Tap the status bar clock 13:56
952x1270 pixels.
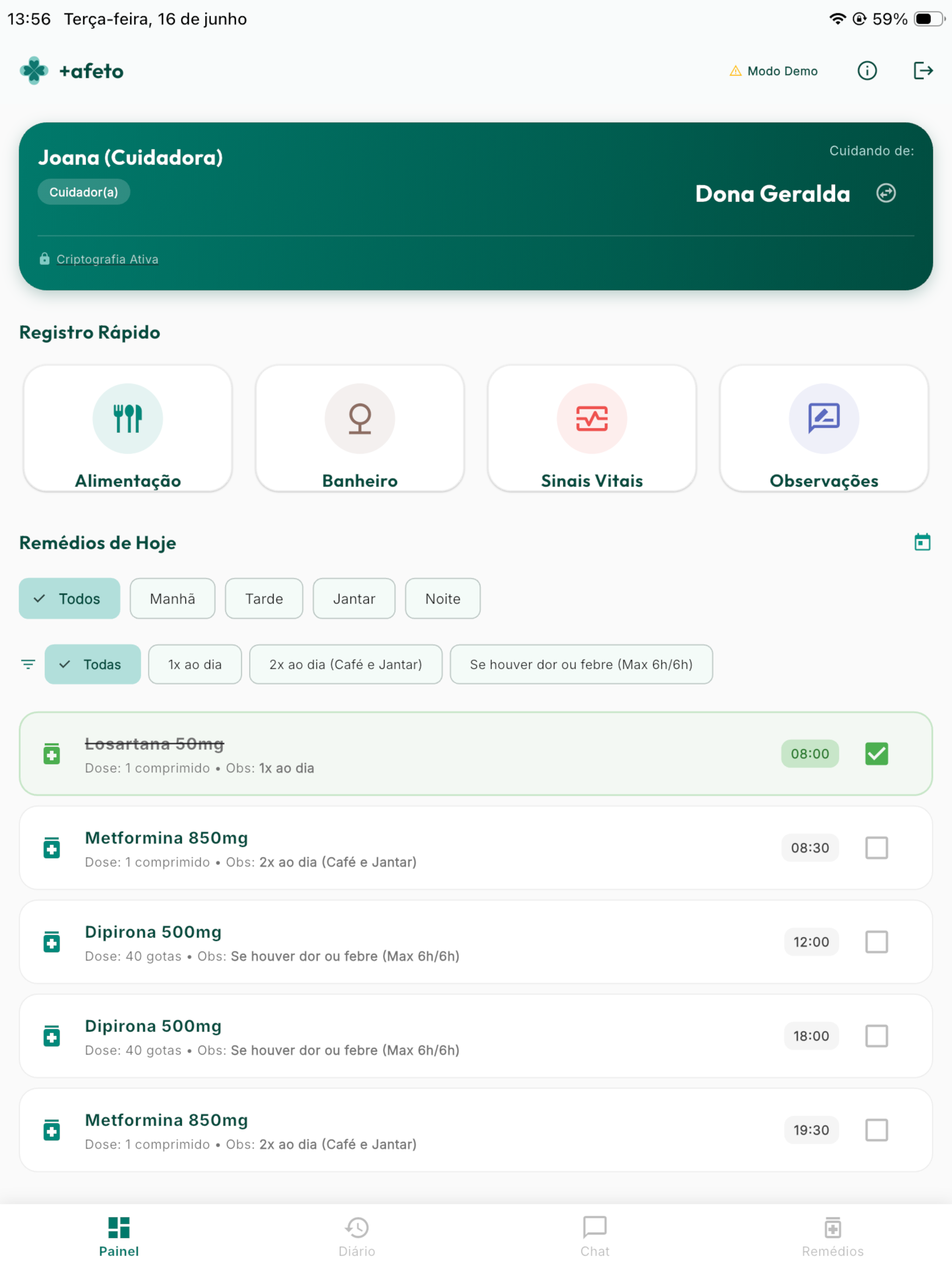coord(29,19)
